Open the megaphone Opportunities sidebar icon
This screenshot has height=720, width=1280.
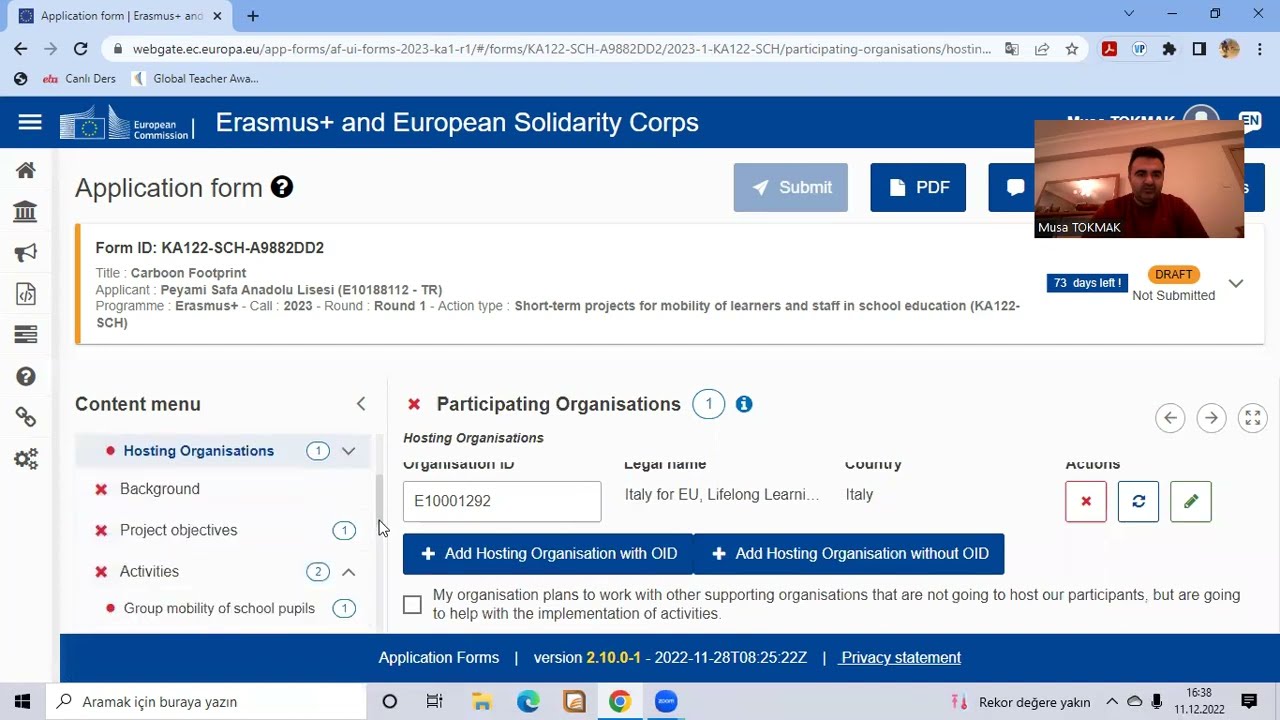[26, 253]
